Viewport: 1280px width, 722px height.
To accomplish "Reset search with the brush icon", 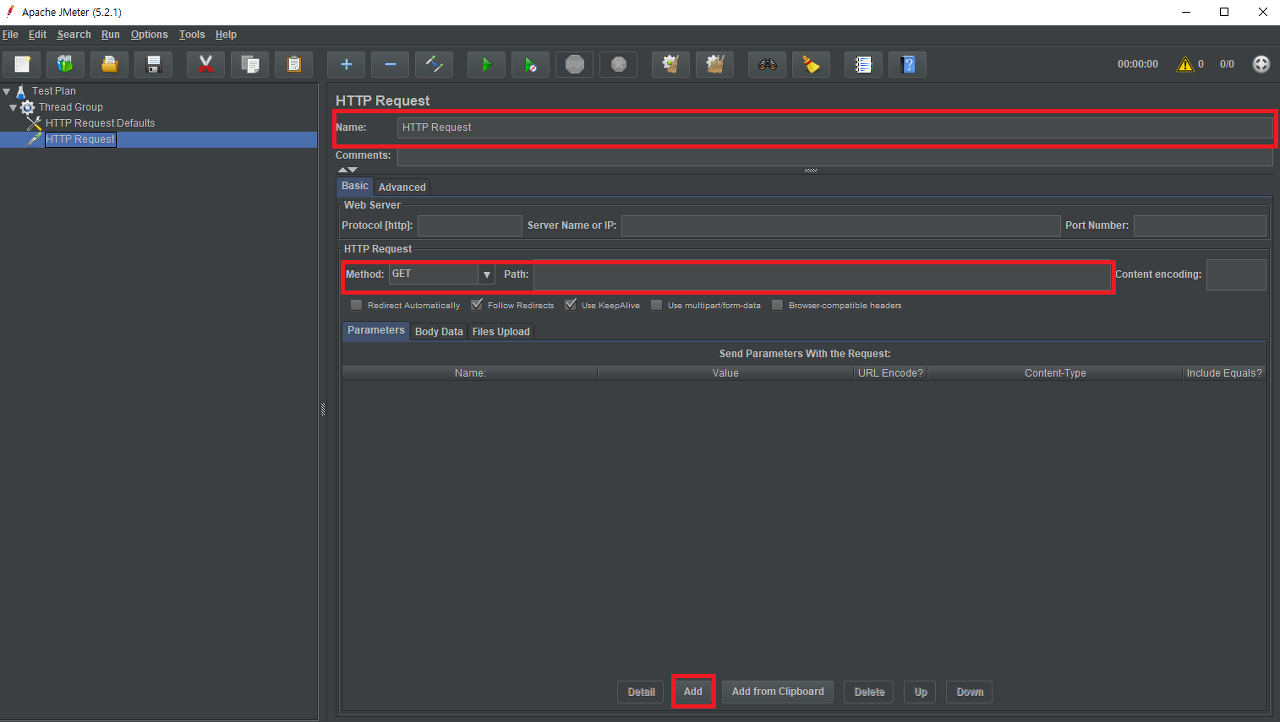I will [x=811, y=65].
